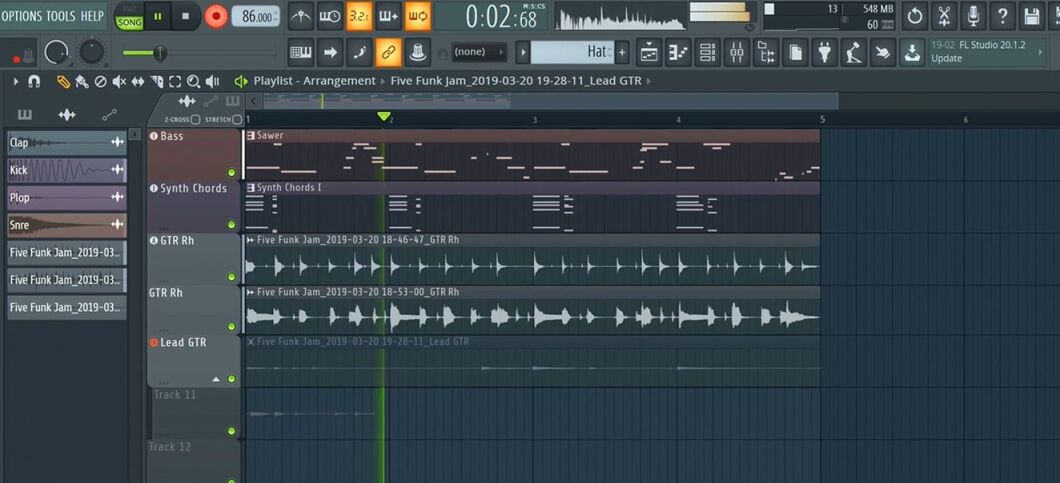Mute the Bass track
The width and height of the screenshot is (1060, 483).
click(x=231, y=172)
